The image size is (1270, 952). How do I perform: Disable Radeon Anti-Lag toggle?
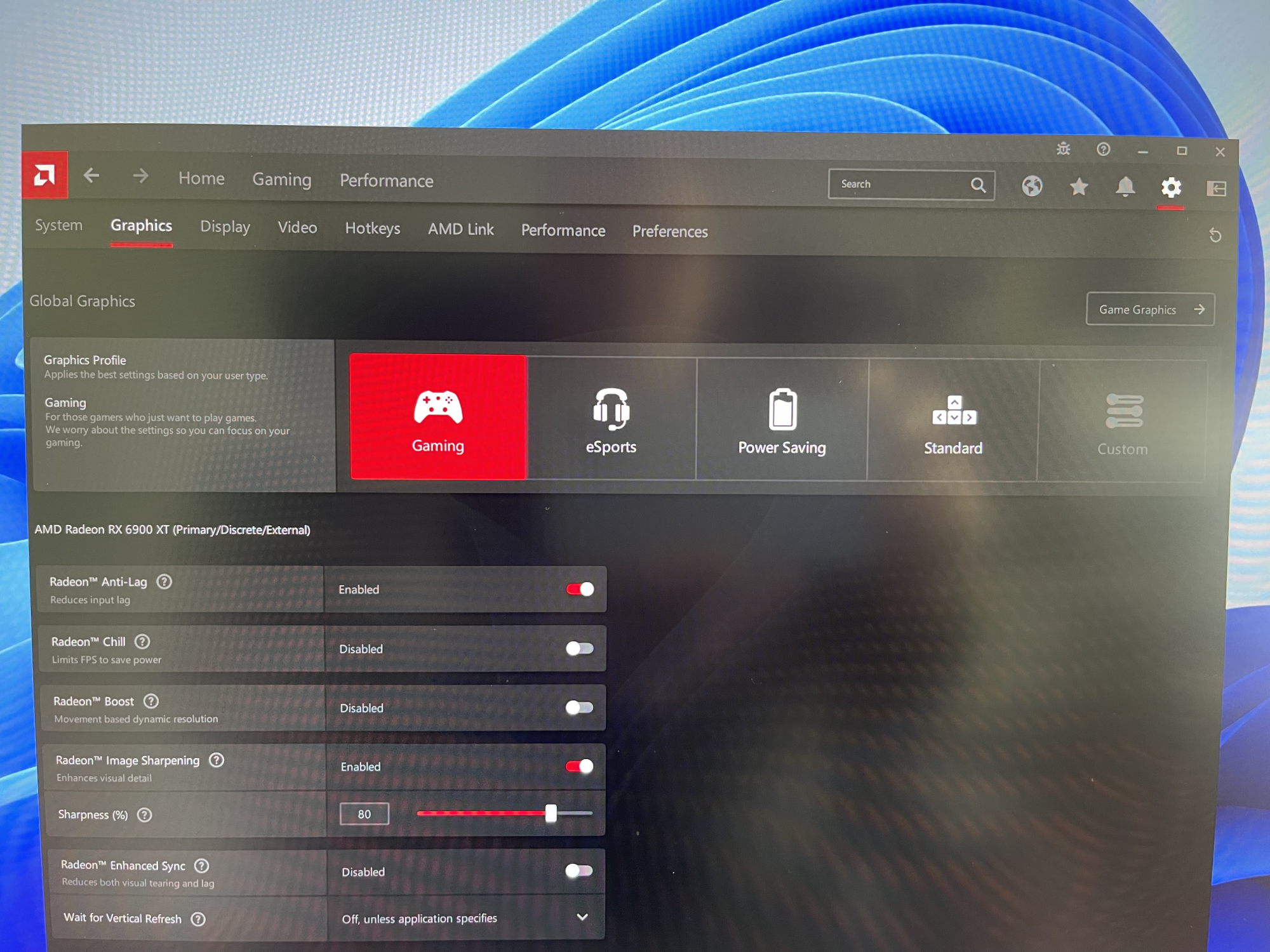point(580,589)
